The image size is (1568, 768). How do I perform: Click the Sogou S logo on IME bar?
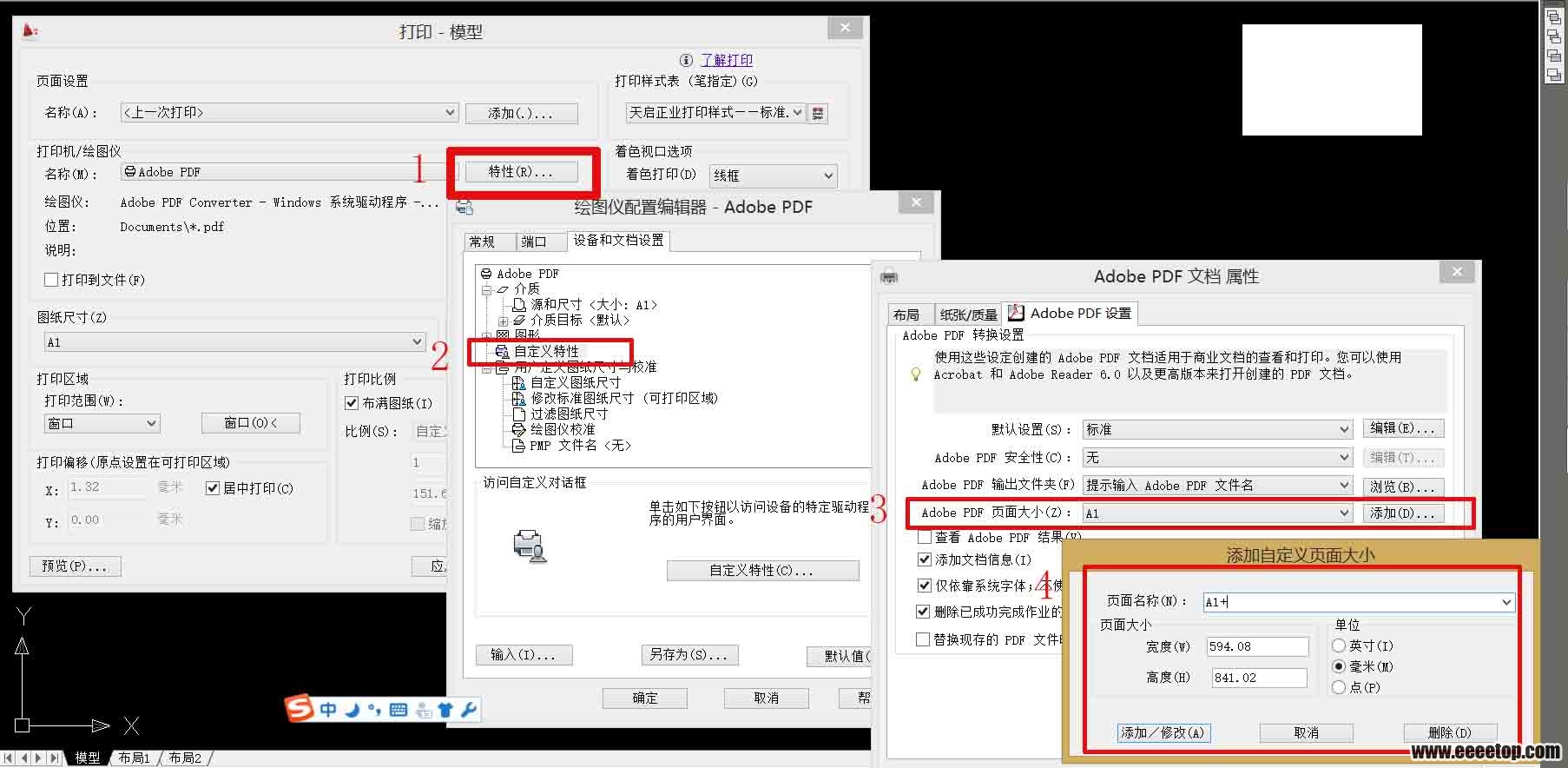(x=299, y=709)
